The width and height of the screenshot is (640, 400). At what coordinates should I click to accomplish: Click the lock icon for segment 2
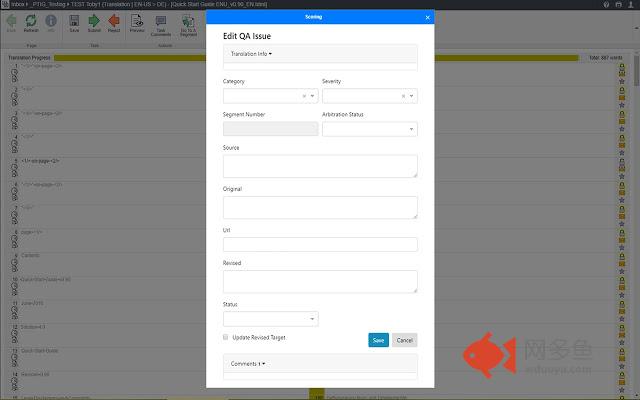[x=622, y=90]
